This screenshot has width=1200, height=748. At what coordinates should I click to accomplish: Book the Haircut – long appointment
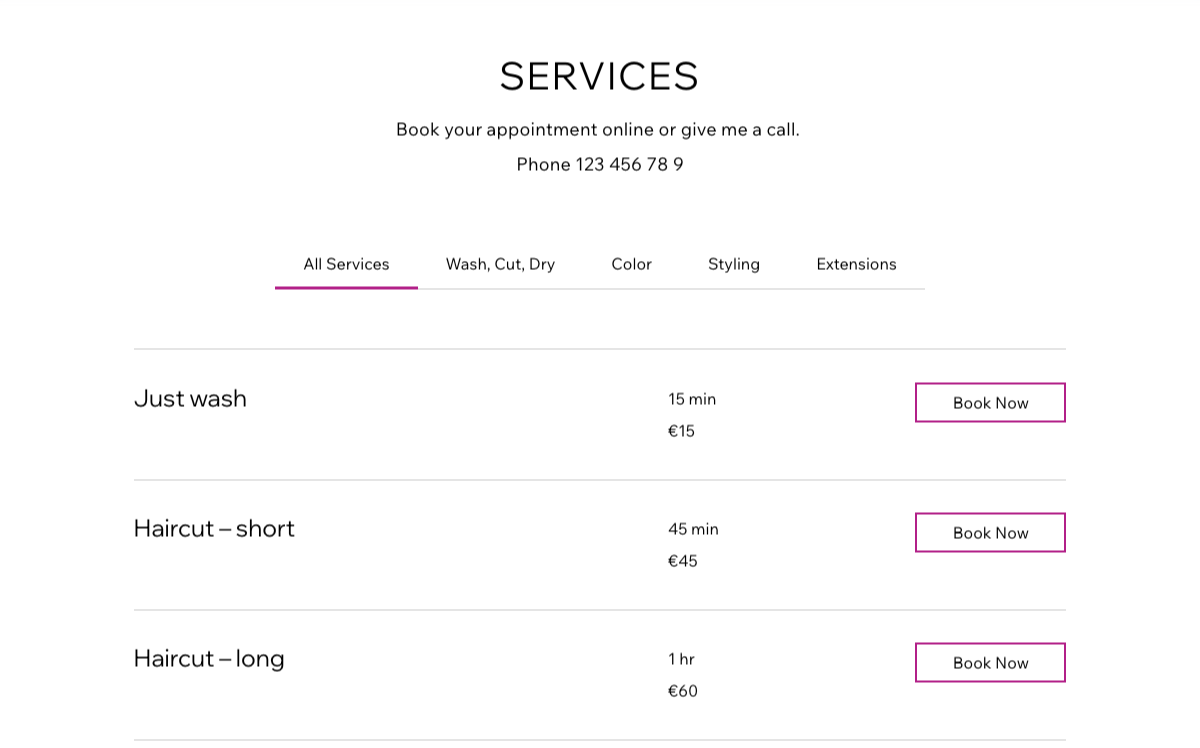(989, 662)
